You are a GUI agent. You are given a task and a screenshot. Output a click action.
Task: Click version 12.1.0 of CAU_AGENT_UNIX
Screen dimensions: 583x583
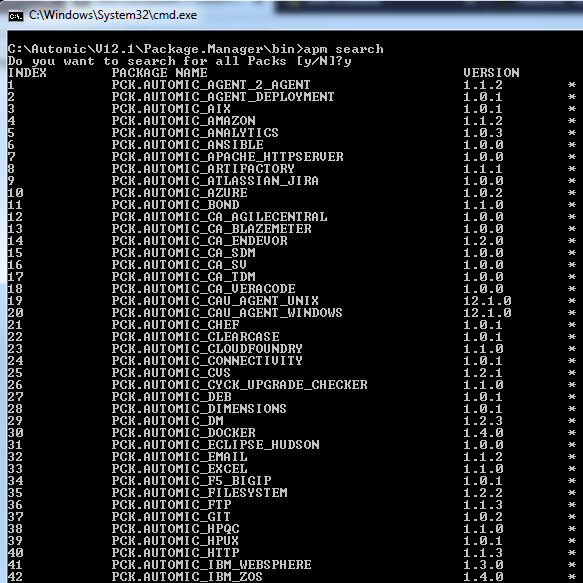[487, 301]
